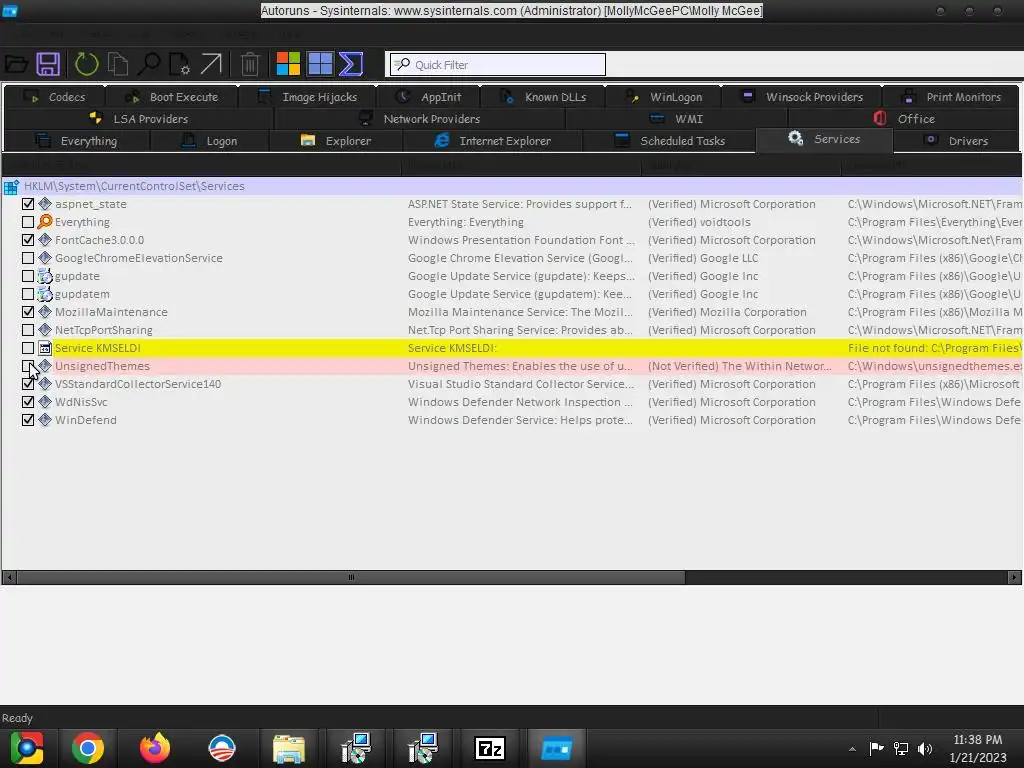
Task: Switch to the Image Hijacks tab
Action: (308, 97)
